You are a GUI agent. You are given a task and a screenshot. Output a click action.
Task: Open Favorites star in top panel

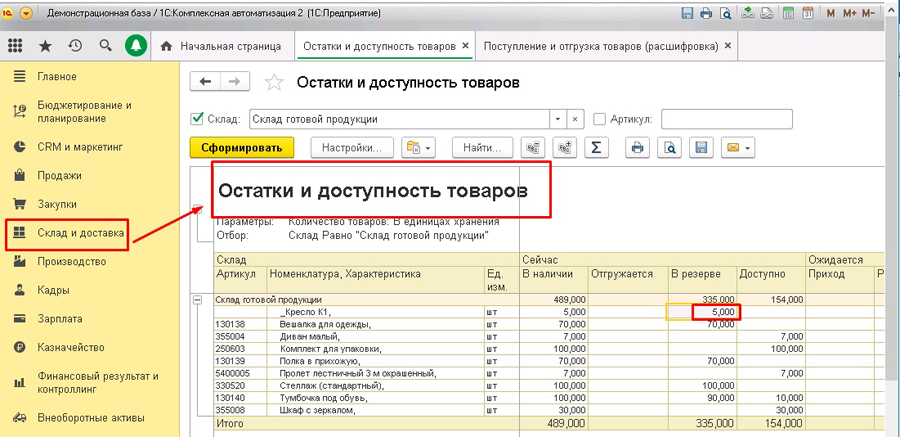point(45,46)
